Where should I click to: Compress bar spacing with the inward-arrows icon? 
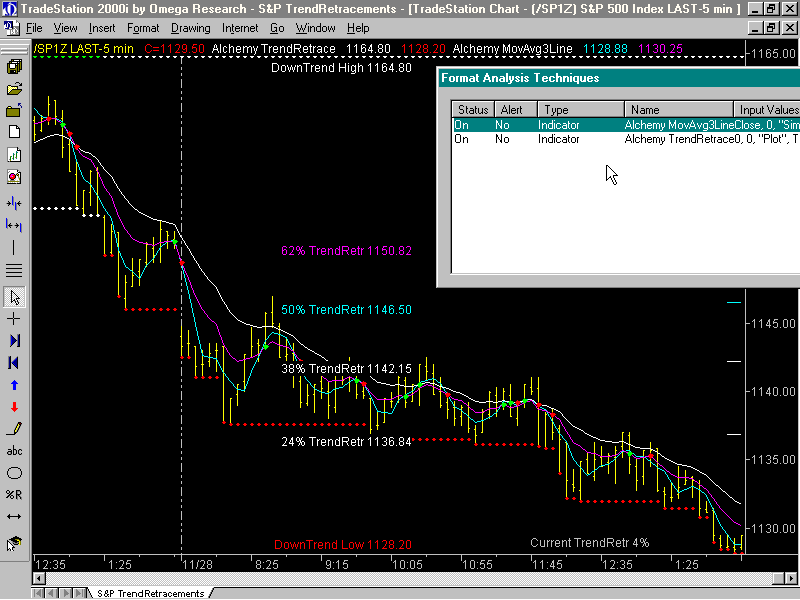[14, 204]
